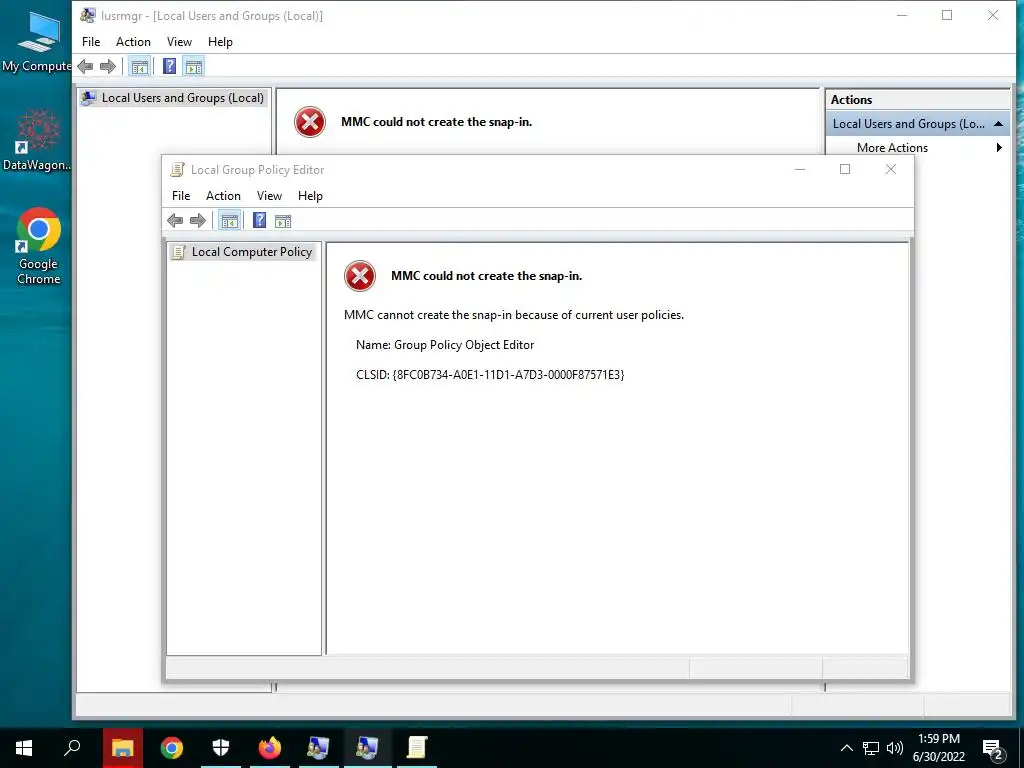
Task: Open DataWagon desktop shortcut
Action: [x=37, y=140]
